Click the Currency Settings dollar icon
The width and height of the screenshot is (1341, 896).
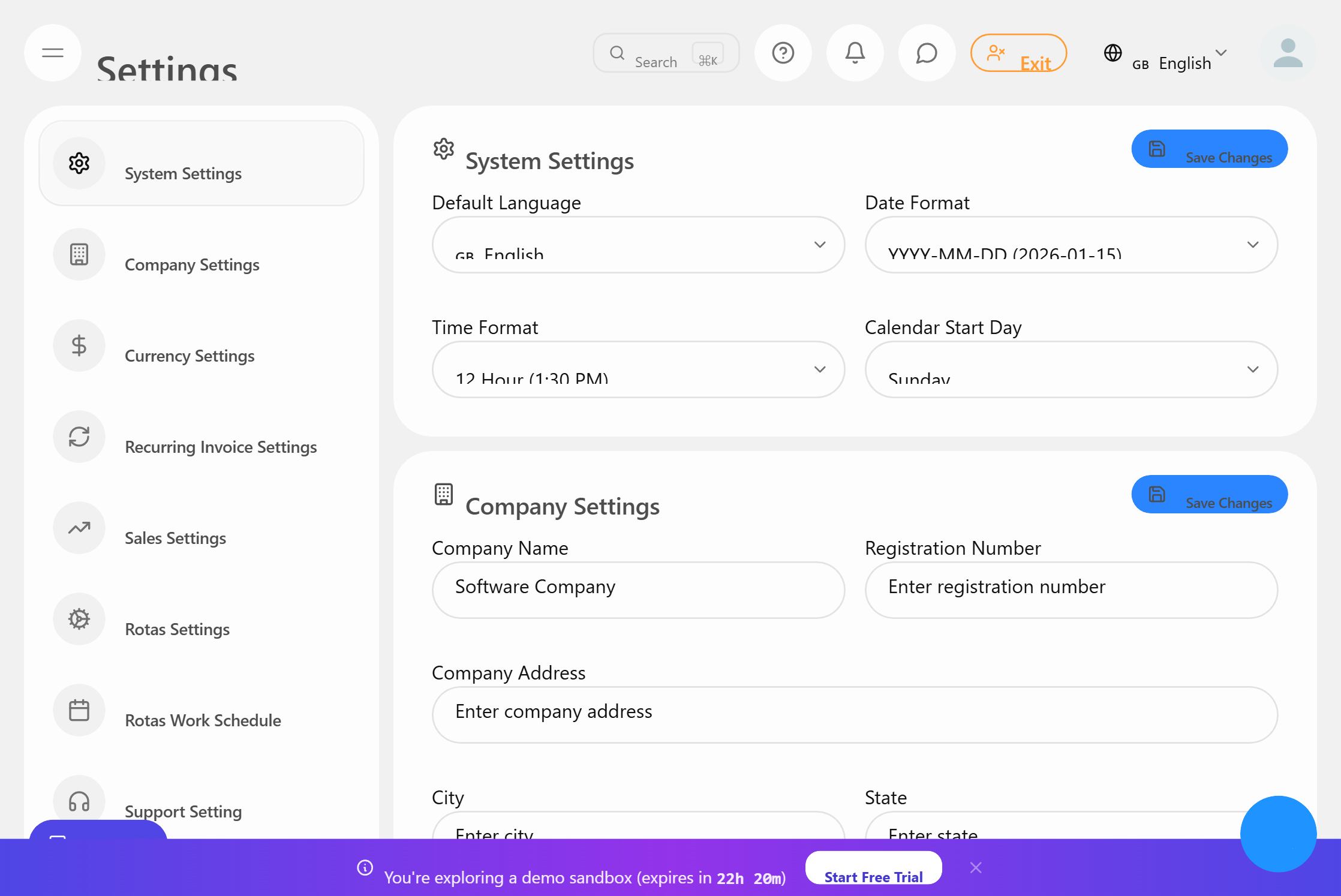[x=79, y=345]
